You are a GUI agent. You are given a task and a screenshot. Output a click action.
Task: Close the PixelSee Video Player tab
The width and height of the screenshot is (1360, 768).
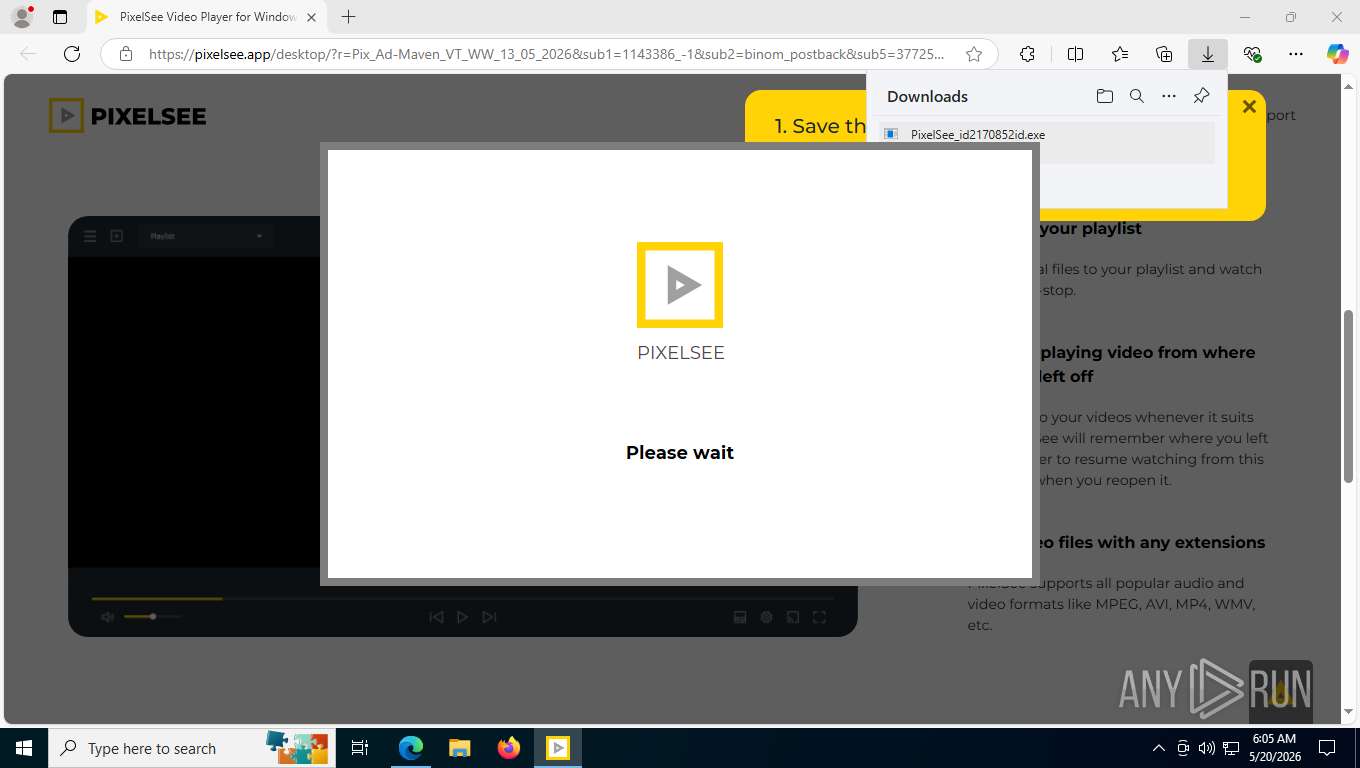(311, 17)
